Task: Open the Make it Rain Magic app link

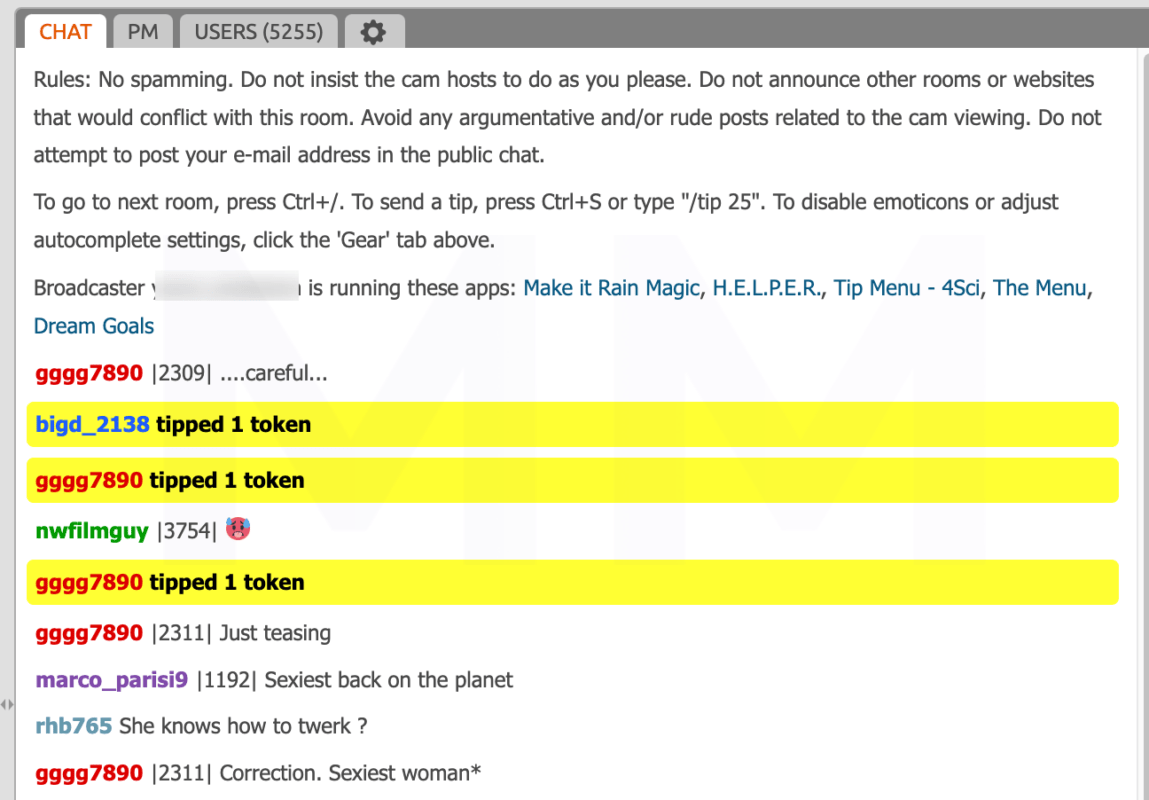Action: pyautogui.click(x=611, y=288)
